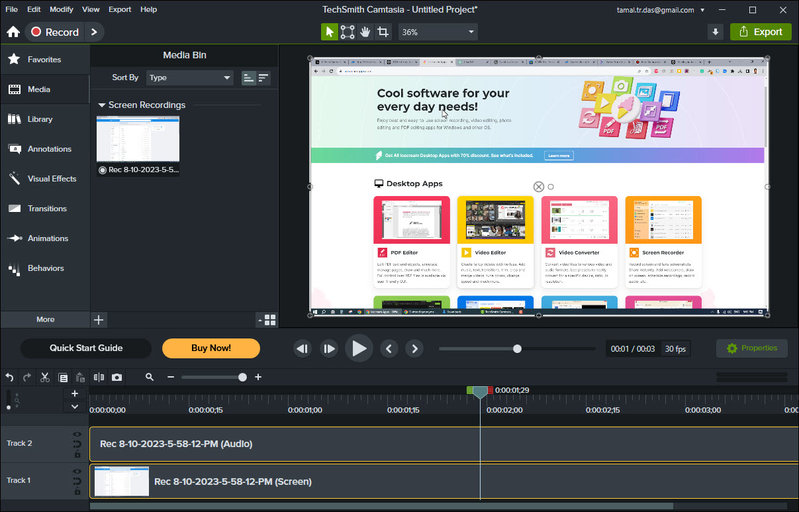Play the video preview
Viewport: 799px width, 512px height.
pyautogui.click(x=359, y=349)
